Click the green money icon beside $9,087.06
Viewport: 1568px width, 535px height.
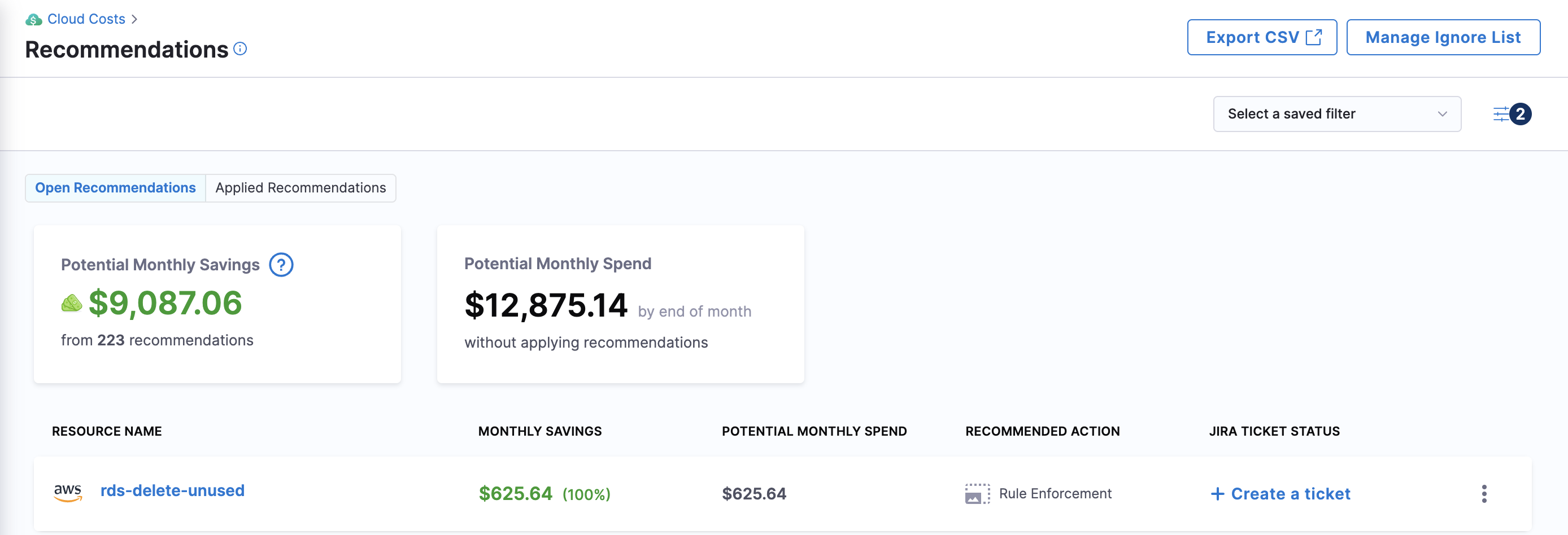pos(72,302)
